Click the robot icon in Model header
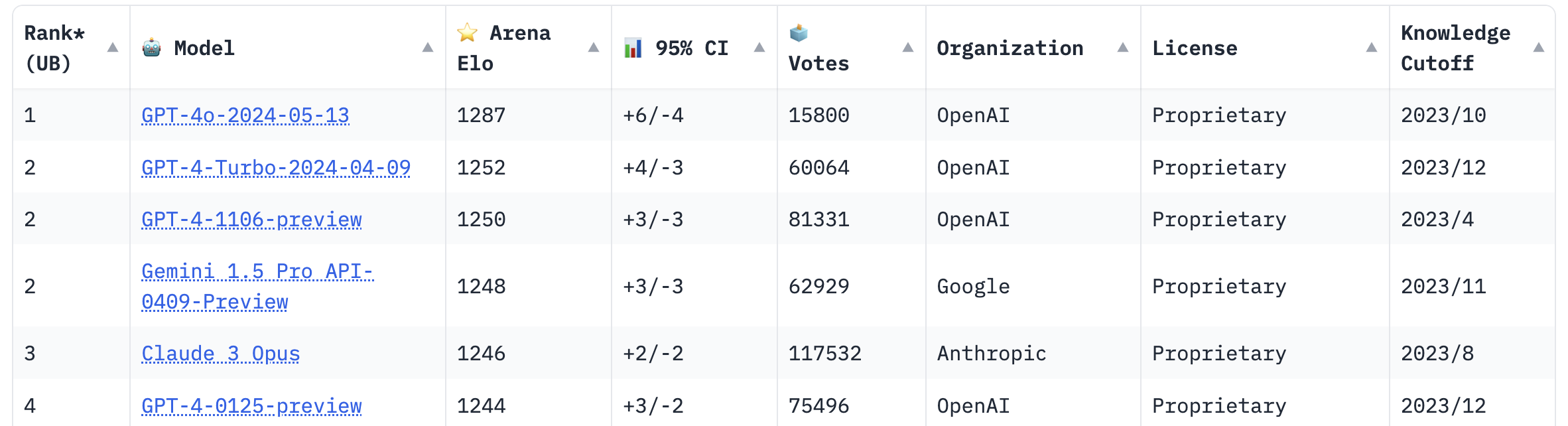This screenshot has width=1568, height=426. pyautogui.click(x=152, y=48)
